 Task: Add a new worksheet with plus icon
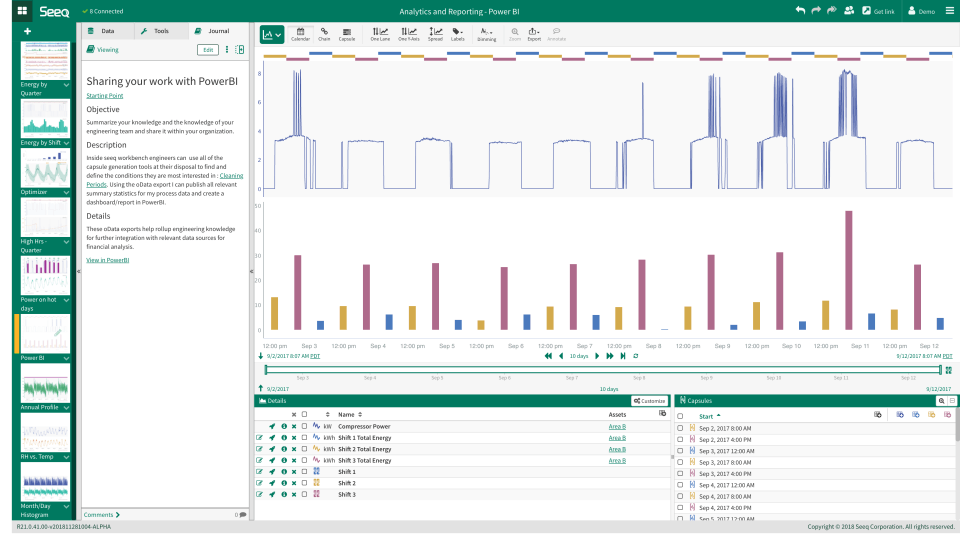tap(27, 31)
